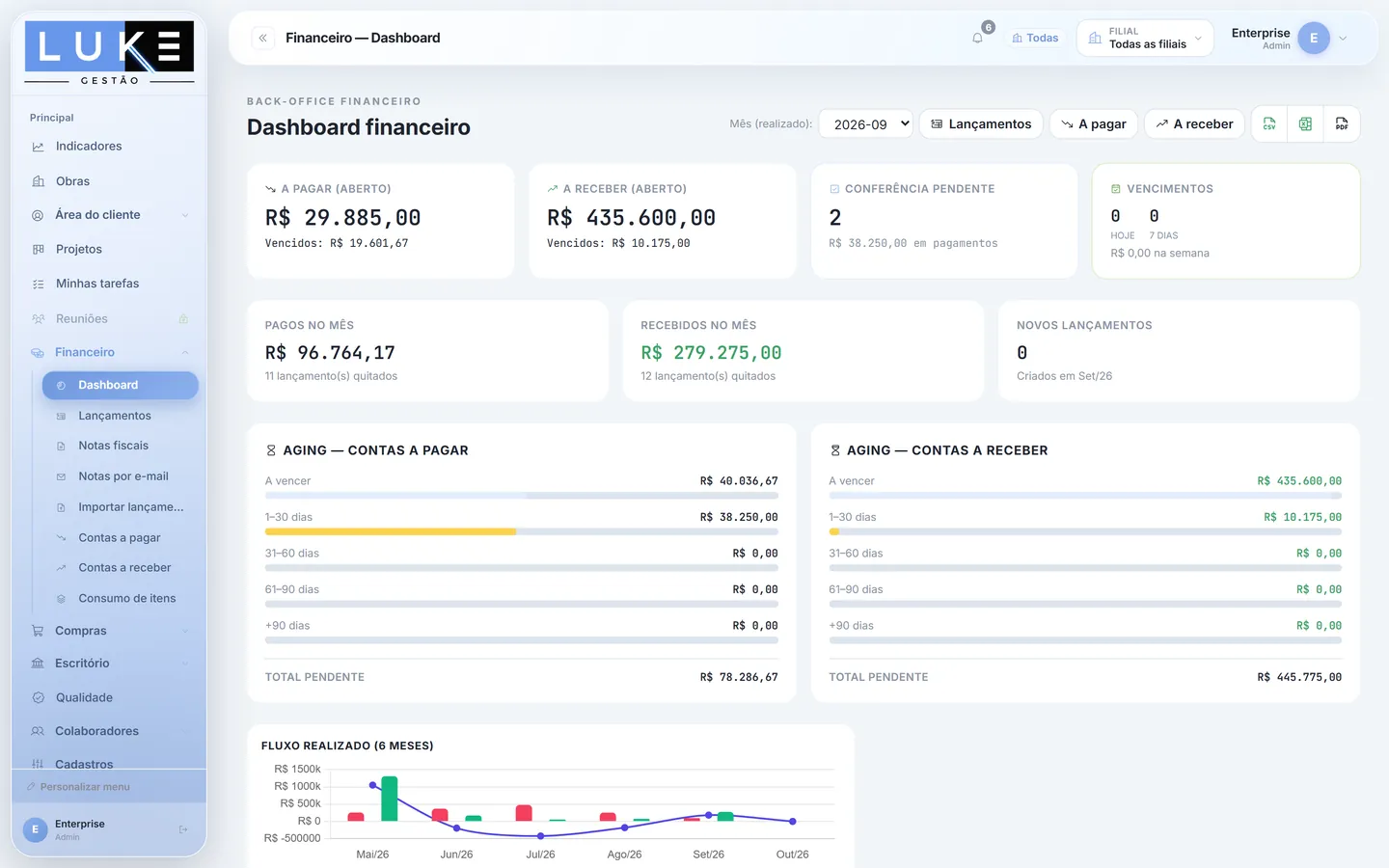
Task: Click the A receber header button
Action: (x=1194, y=124)
